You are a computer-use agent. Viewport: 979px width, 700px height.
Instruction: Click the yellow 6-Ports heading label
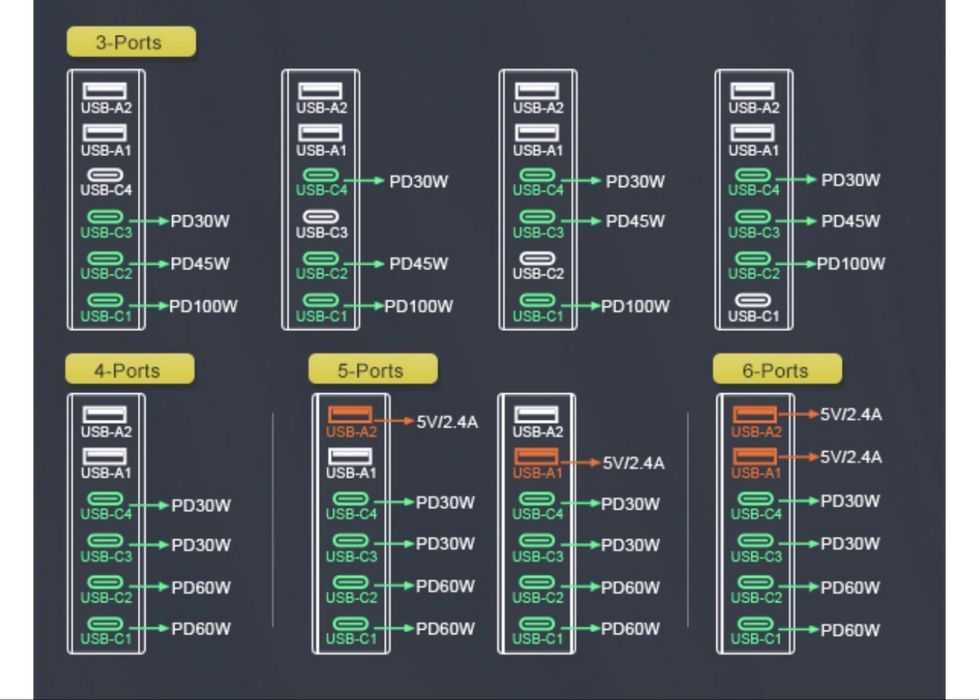[777, 370]
